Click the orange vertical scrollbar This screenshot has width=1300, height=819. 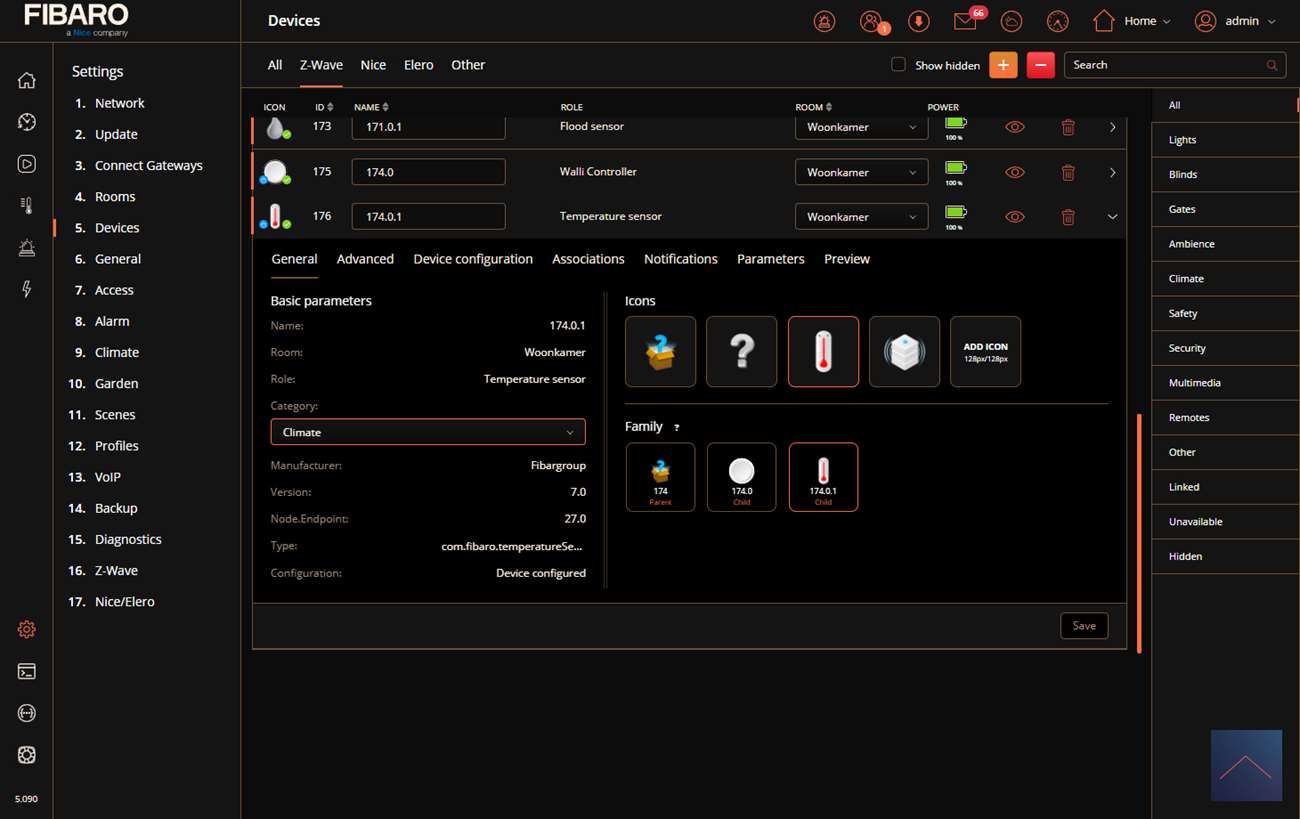(1138, 532)
